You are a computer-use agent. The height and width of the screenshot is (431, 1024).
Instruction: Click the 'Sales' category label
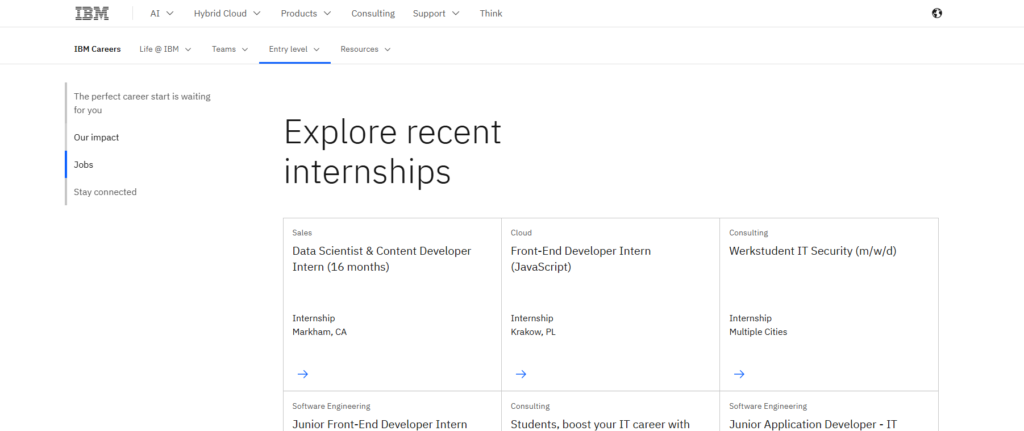[302, 232]
